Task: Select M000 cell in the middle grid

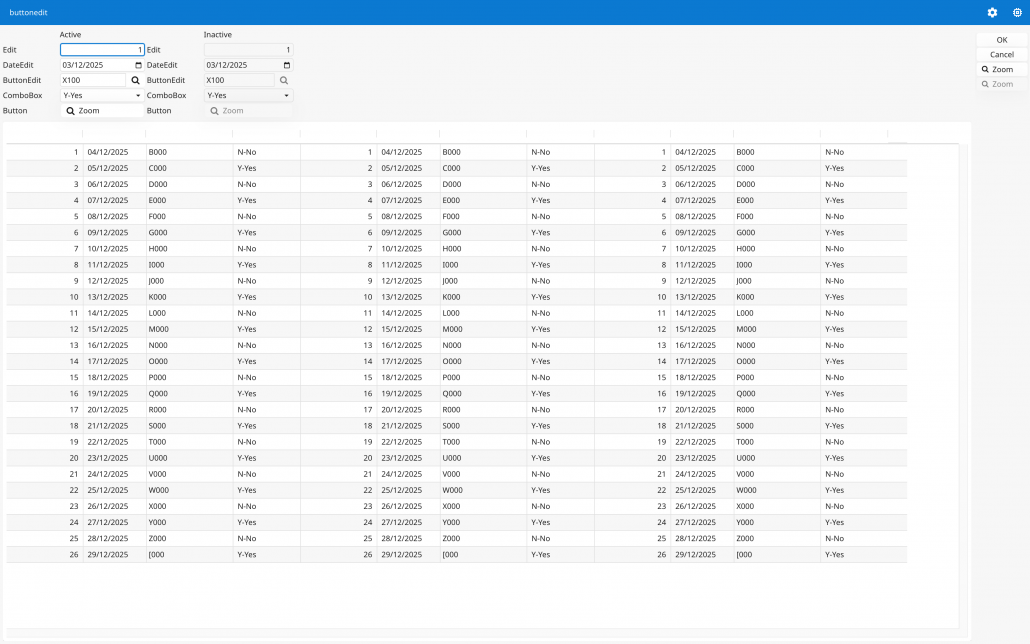Action: pos(452,329)
